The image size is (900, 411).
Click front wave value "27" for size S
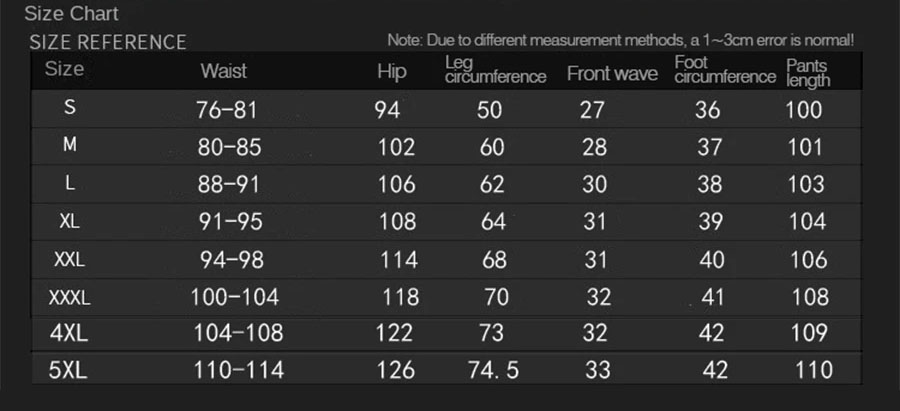pyautogui.click(x=593, y=110)
